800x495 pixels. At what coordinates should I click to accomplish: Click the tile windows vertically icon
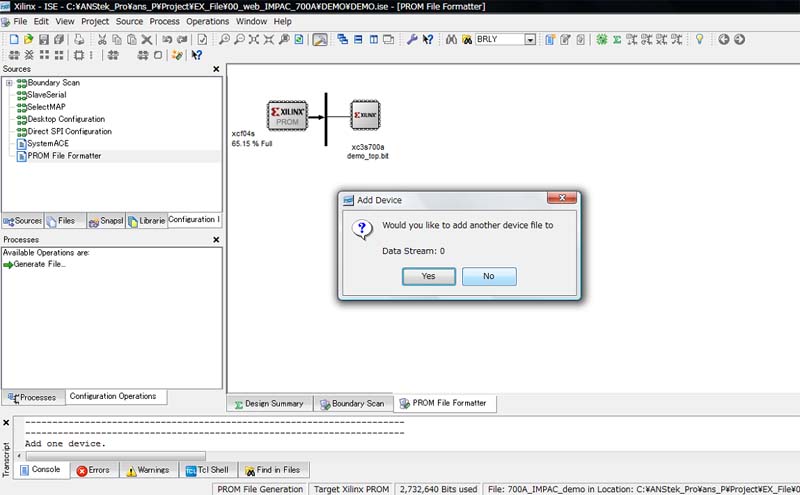373,39
